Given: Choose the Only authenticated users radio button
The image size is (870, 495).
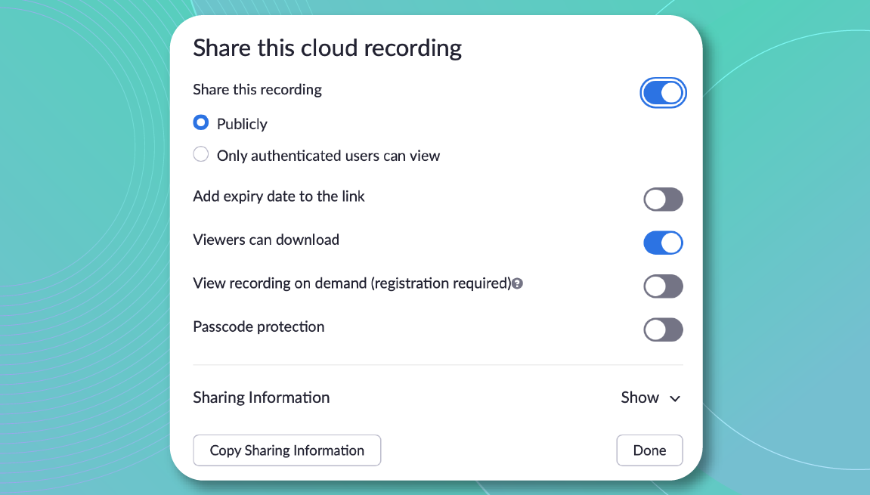Looking at the screenshot, I should (201, 155).
